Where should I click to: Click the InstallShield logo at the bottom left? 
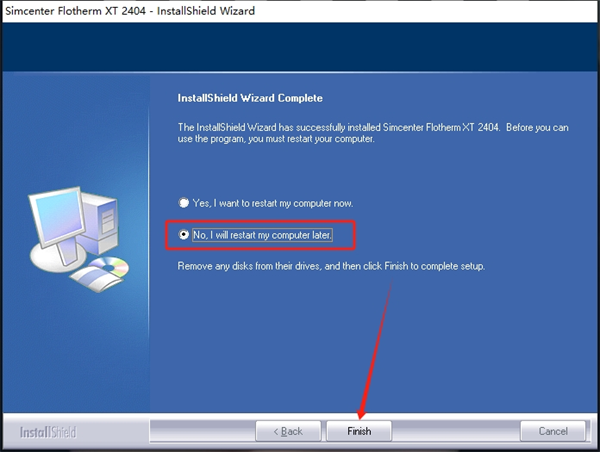(48, 432)
